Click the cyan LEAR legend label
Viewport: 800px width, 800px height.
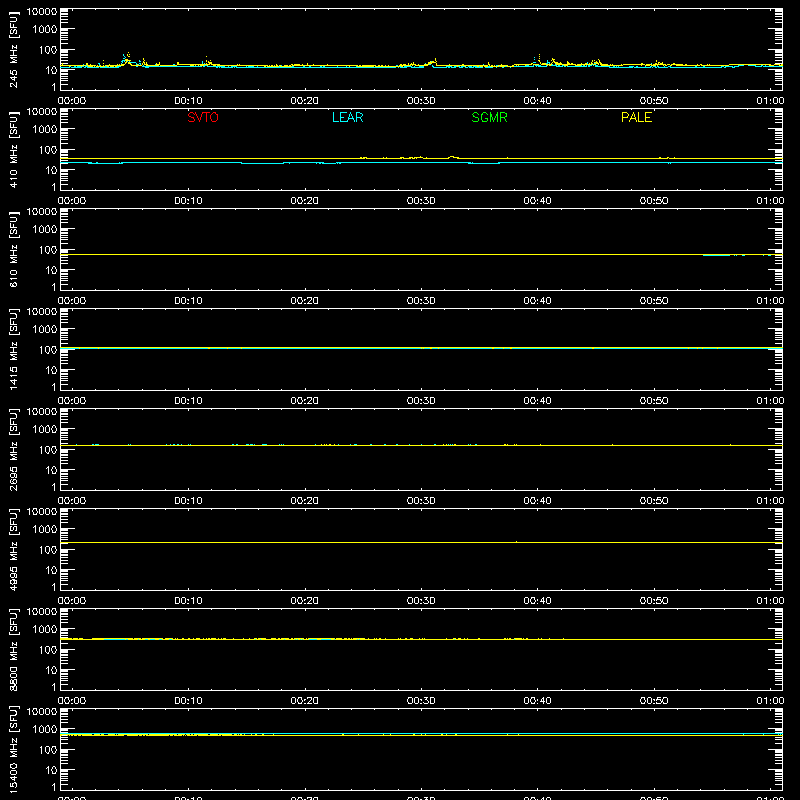click(347, 117)
